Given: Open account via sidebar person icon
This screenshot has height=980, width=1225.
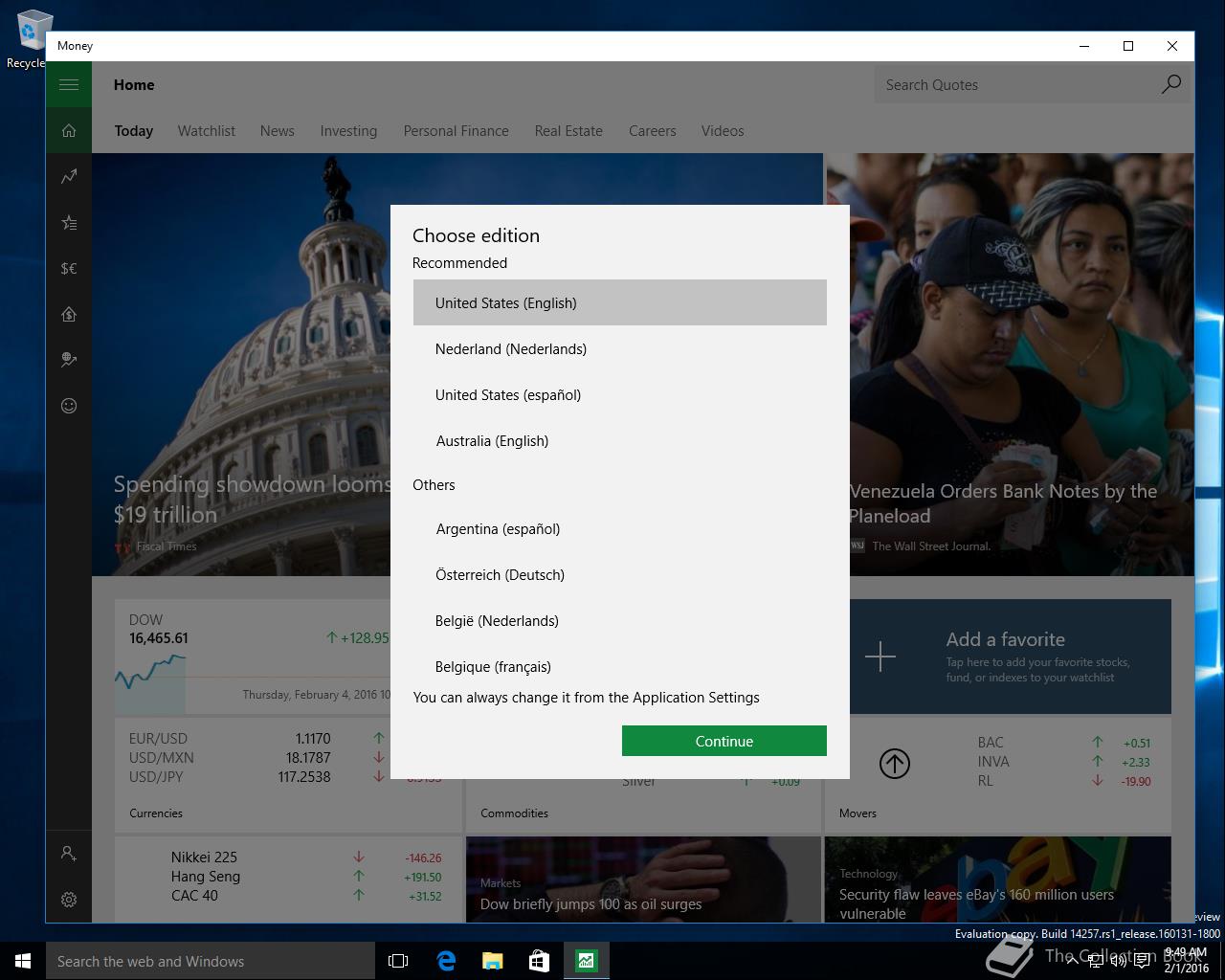Looking at the screenshot, I should (69, 853).
